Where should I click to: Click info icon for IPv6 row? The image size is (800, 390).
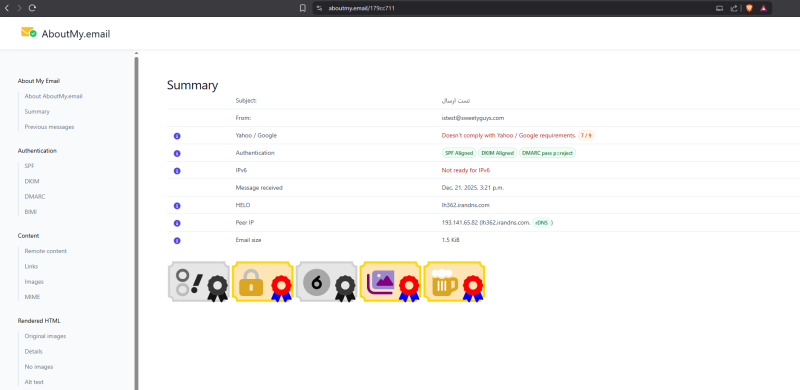pyautogui.click(x=177, y=170)
